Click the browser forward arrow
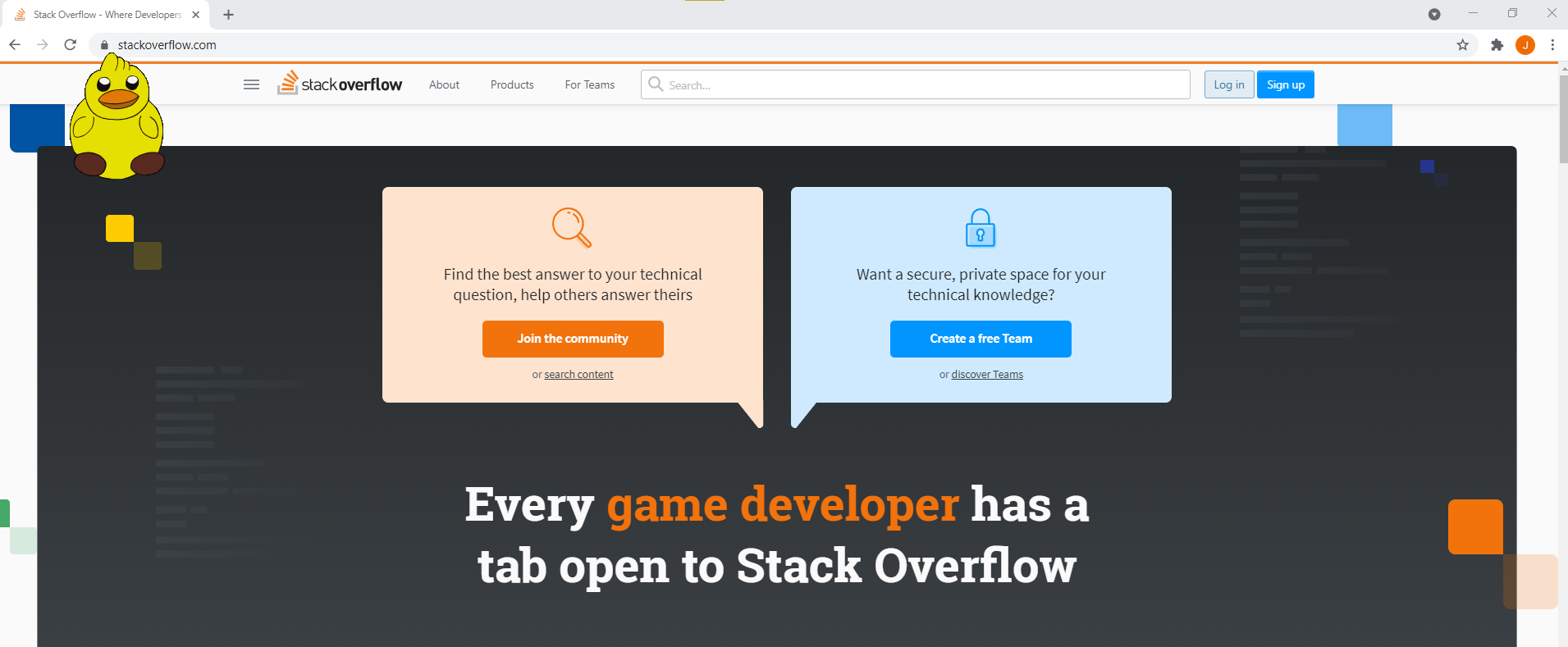Screen dimensions: 1568x647 click(x=43, y=44)
